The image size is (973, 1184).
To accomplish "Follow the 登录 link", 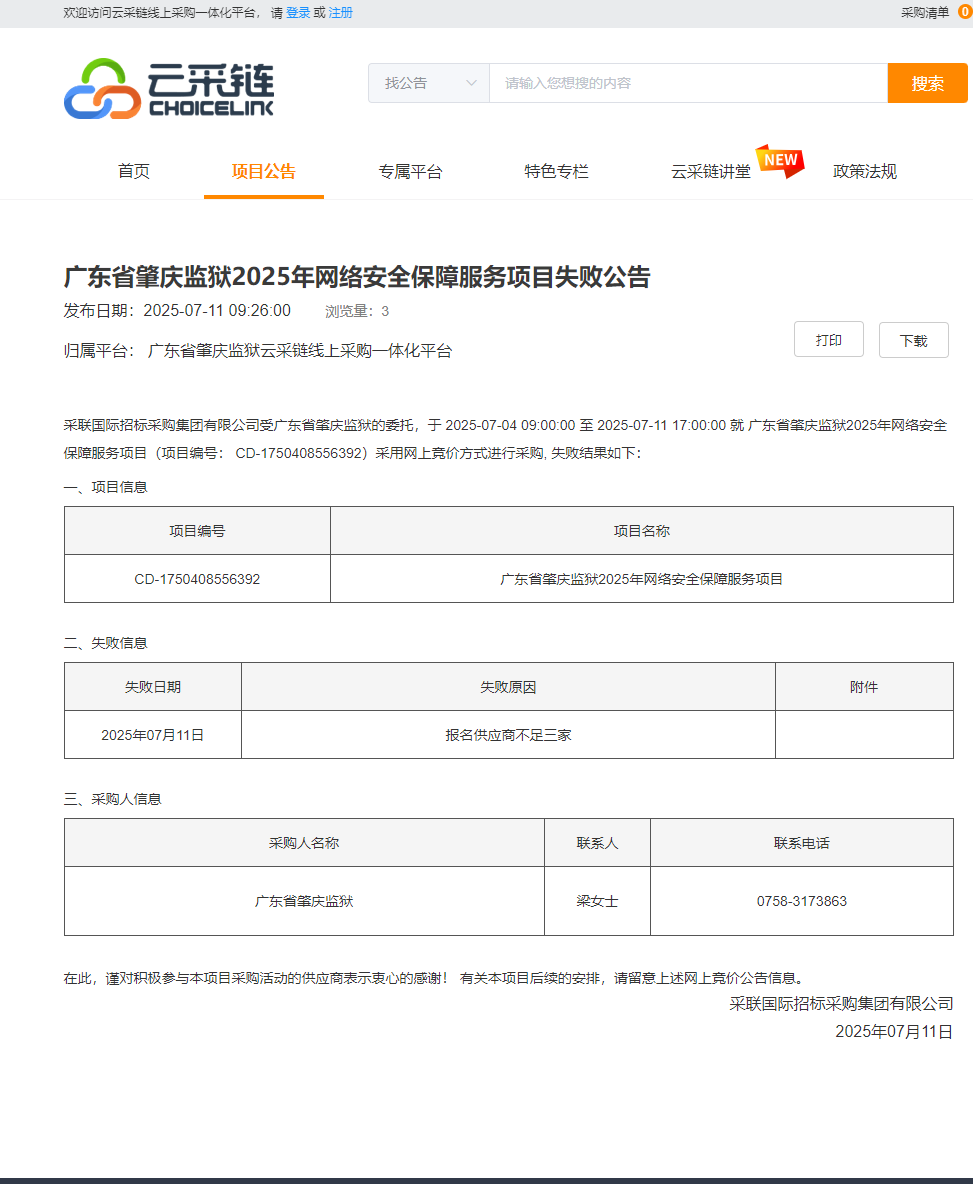I will click(x=297, y=13).
